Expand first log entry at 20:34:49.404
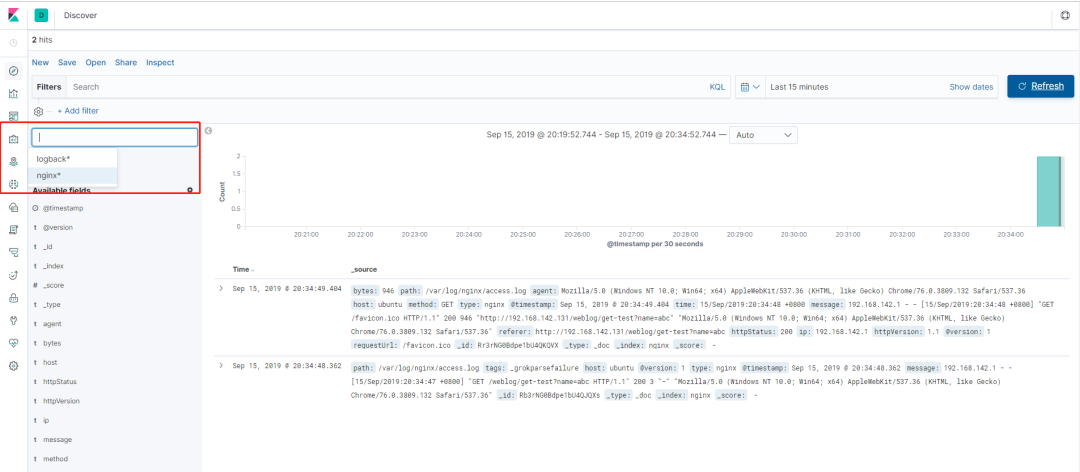The image size is (1080, 472). pos(221,288)
